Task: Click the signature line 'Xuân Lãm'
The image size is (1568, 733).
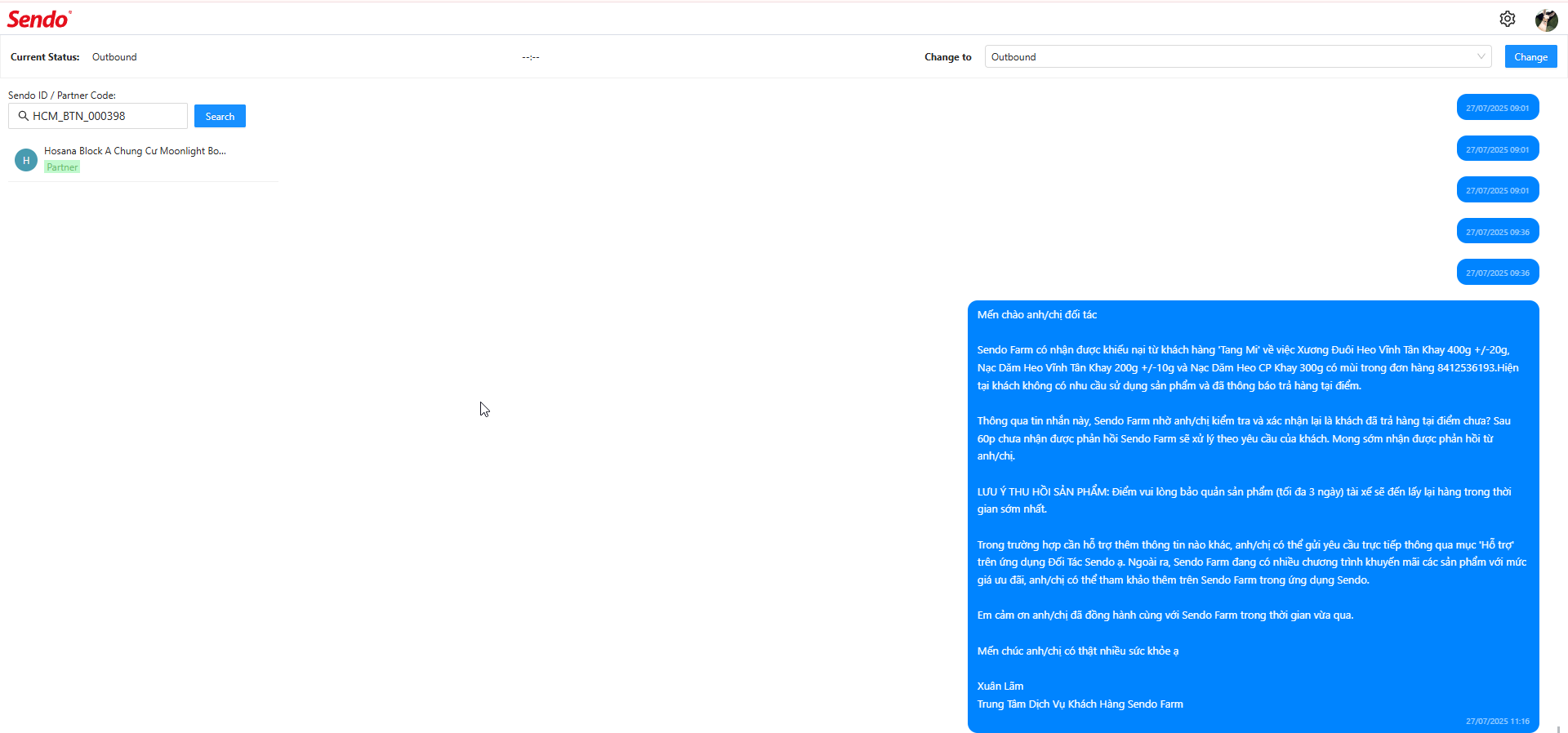Action: (1000, 686)
